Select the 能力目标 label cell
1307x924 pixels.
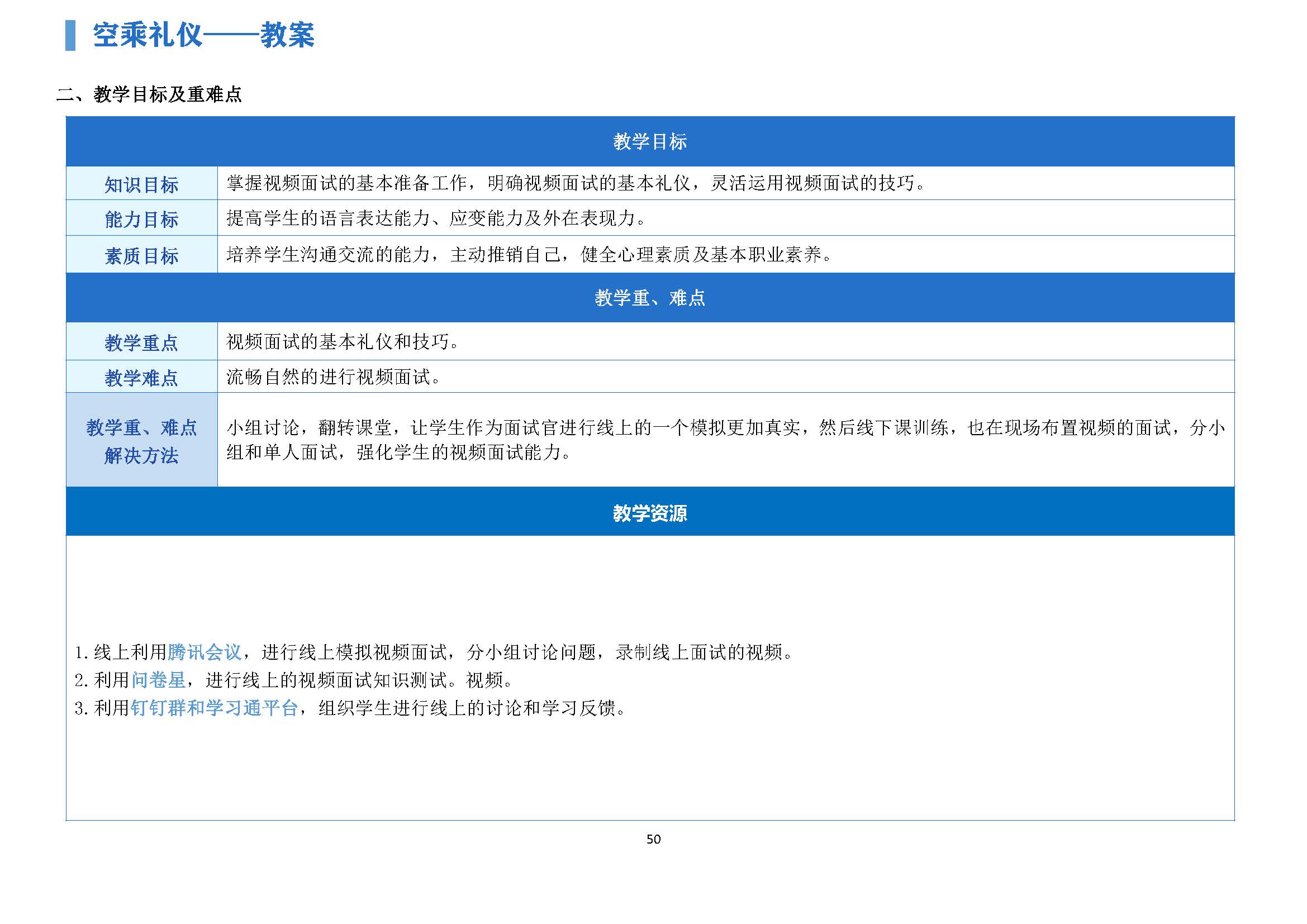click(x=142, y=219)
